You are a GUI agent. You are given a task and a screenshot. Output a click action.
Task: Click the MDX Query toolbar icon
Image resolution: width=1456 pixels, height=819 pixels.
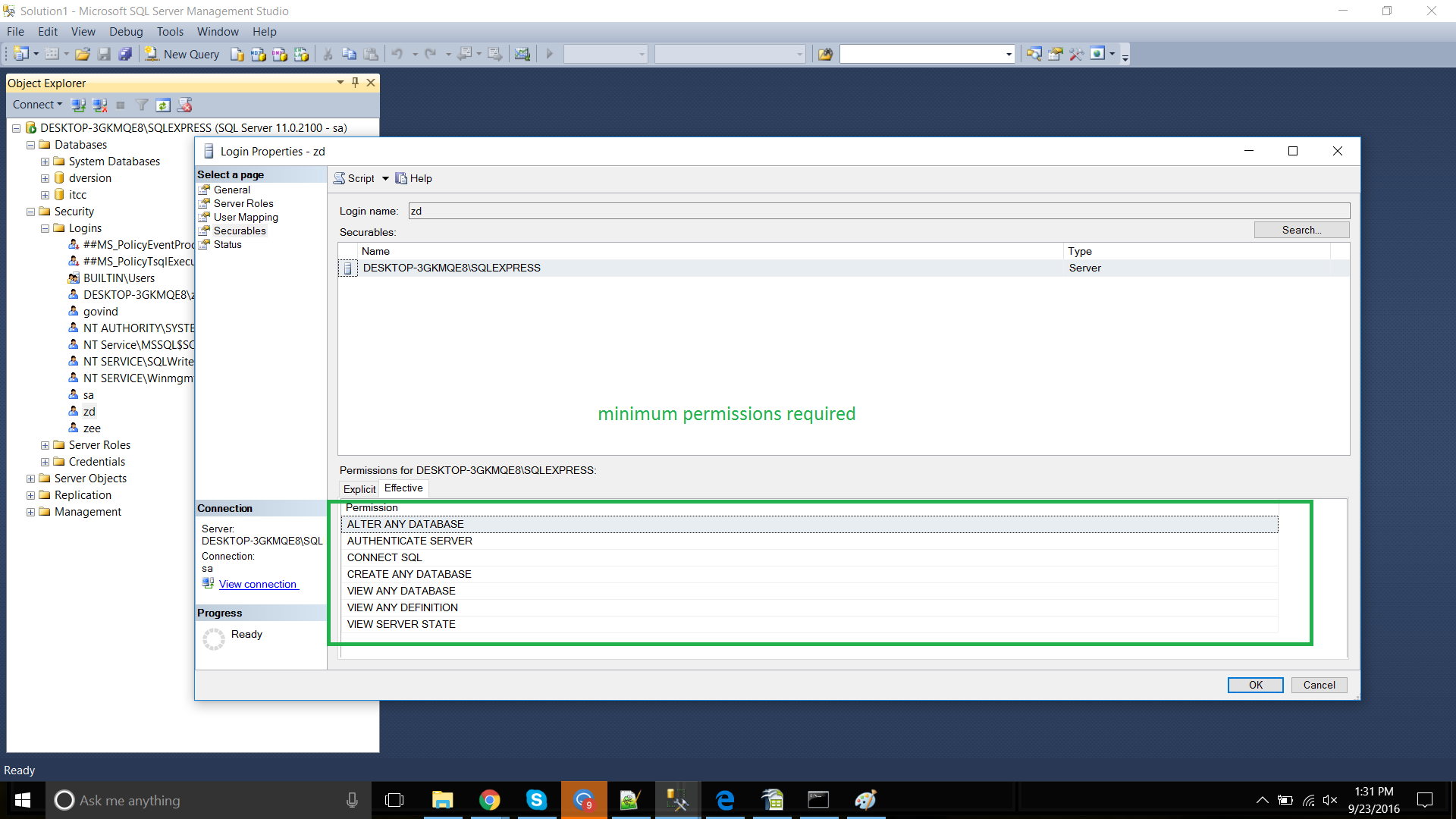click(x=259, y=54)
